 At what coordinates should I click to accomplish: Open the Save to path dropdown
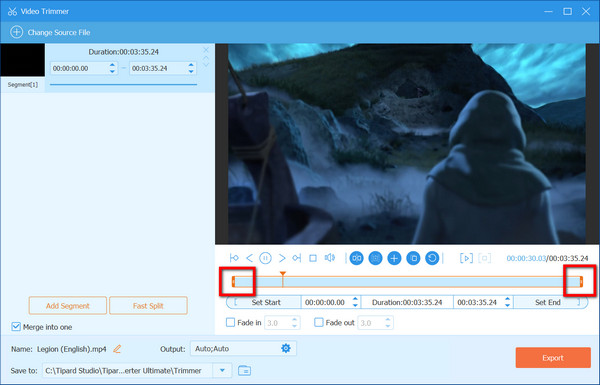(x=222, y=370)
